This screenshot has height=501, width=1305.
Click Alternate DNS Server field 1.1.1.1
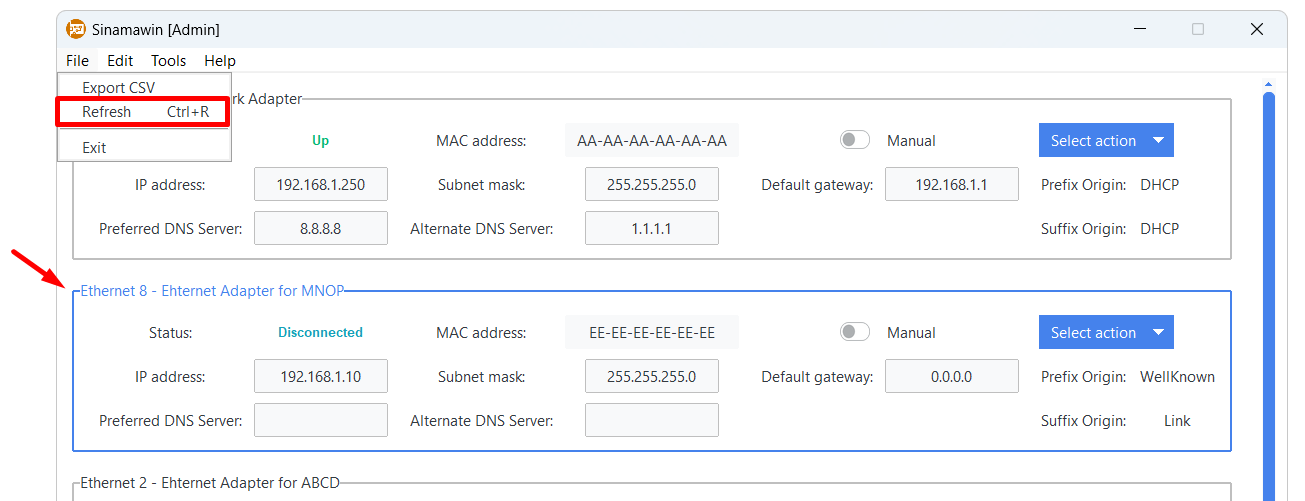coord(652,229)
